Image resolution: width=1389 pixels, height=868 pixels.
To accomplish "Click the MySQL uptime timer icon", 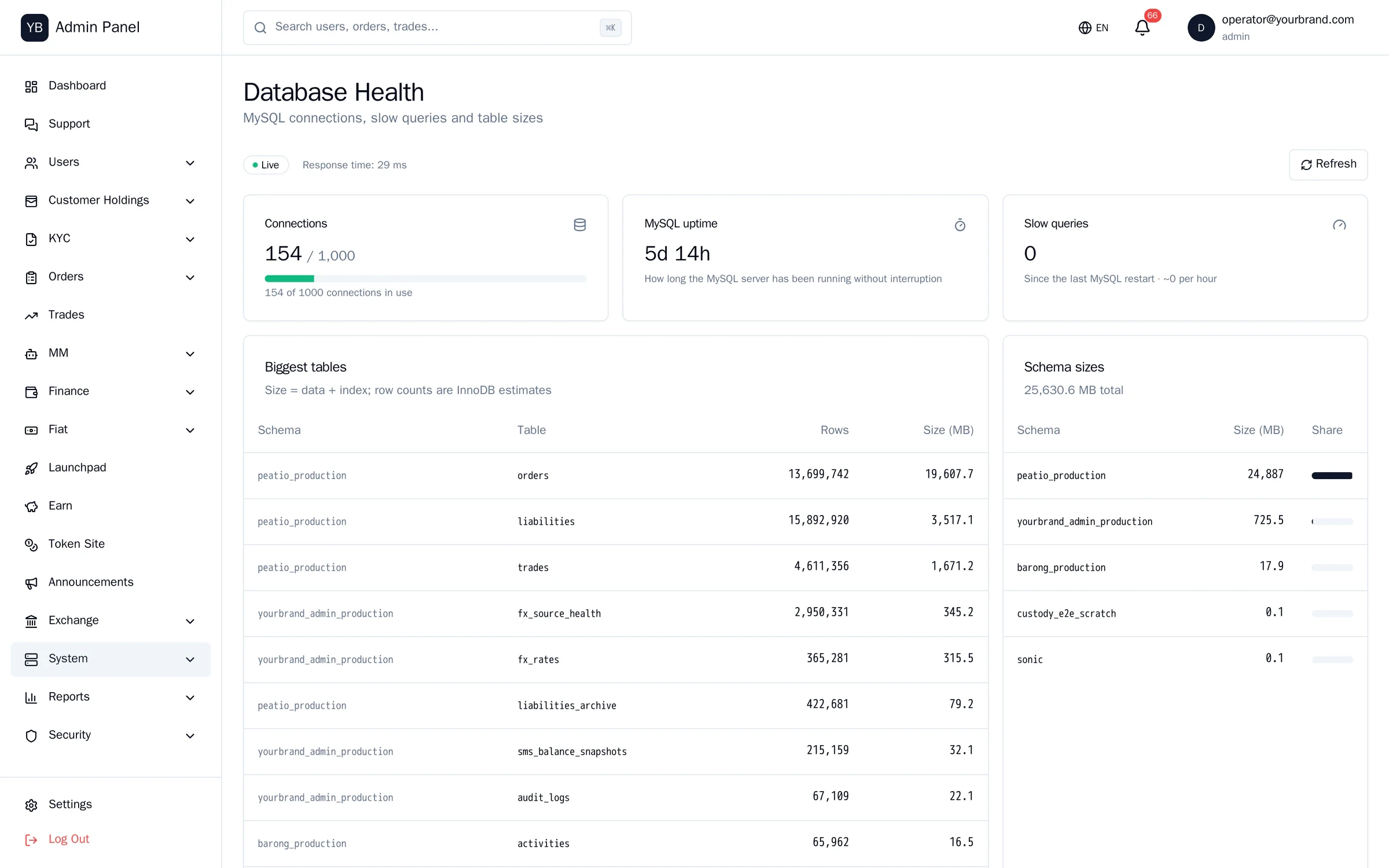I will [x=960, y=225].
